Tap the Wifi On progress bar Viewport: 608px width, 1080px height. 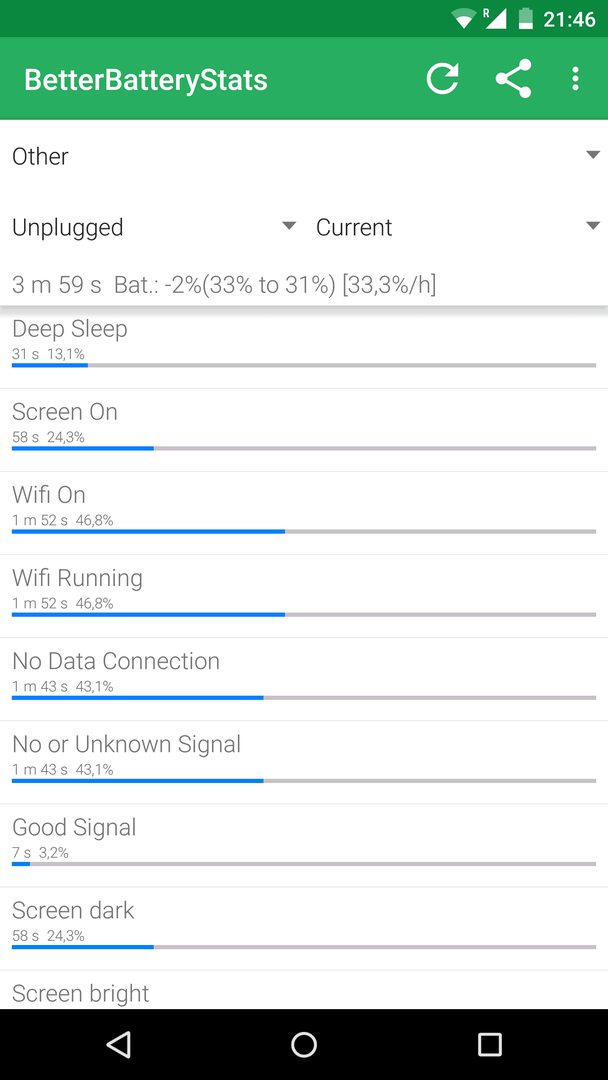tap(304, 531)
